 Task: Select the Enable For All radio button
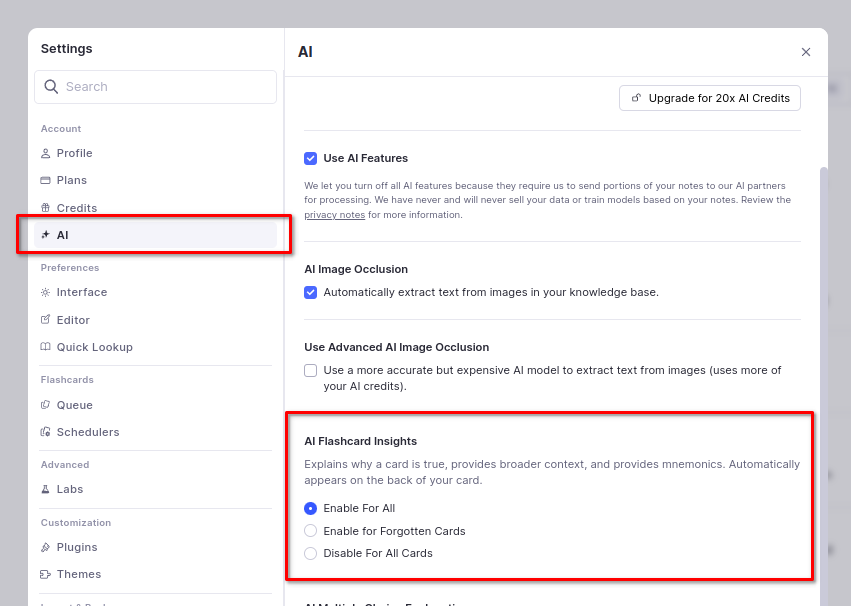pyautogui.click(x=311, y=508)
